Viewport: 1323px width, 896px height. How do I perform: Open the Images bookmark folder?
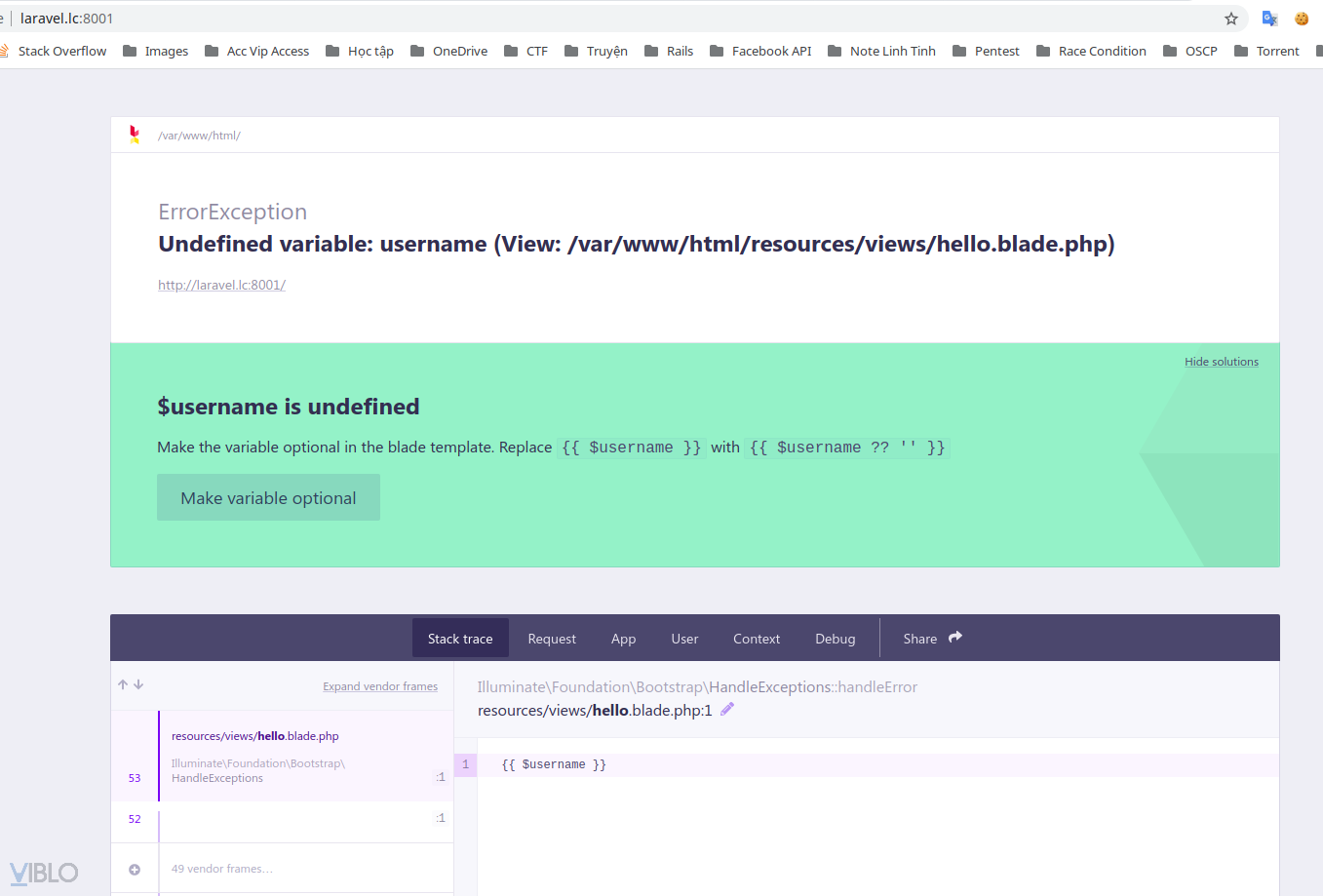(156, 51)
